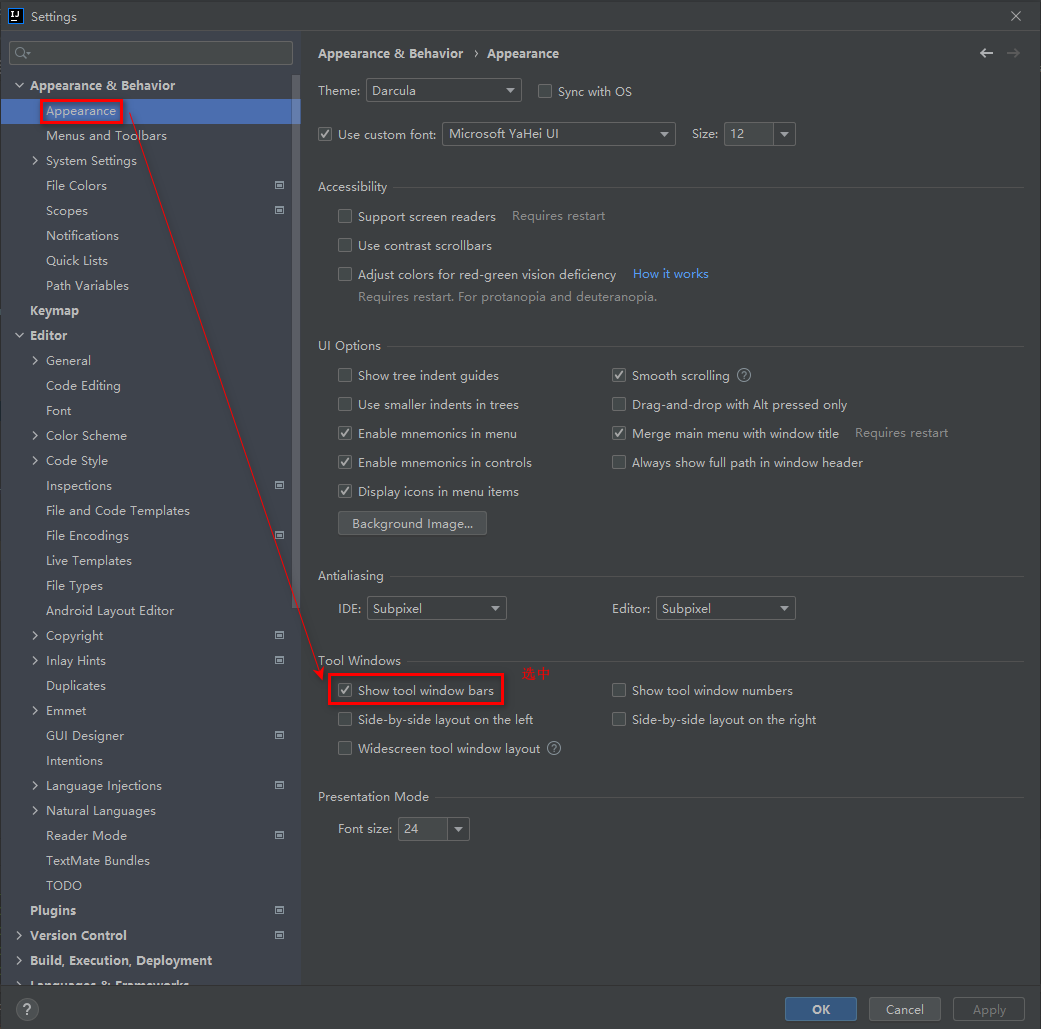This screenshot has width=1041, height=1029.
Task: Click project-level icon beside Inspections
Action: (x=280, y=485)
